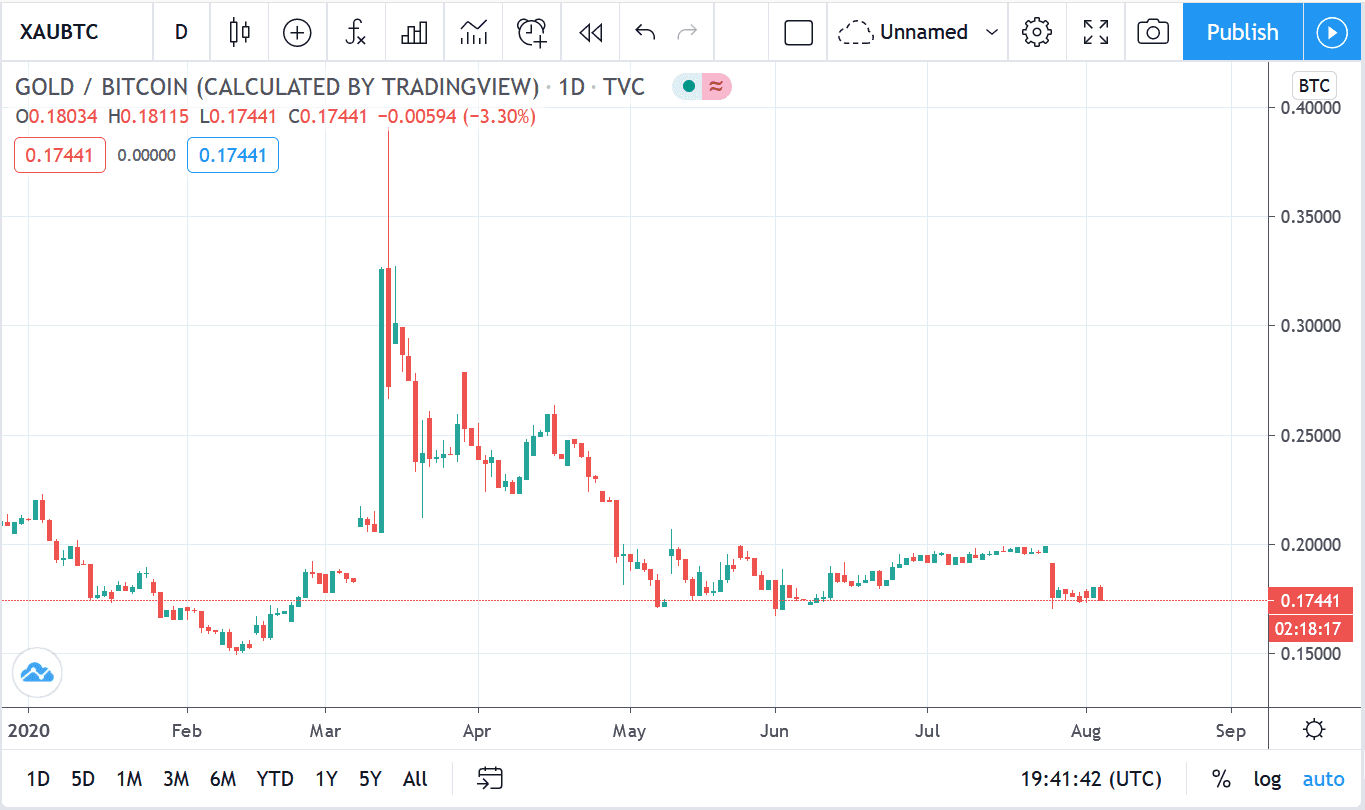Open the D interval dropdown
The height and width of the screenshot is (810, 1365).
(181, 32)
